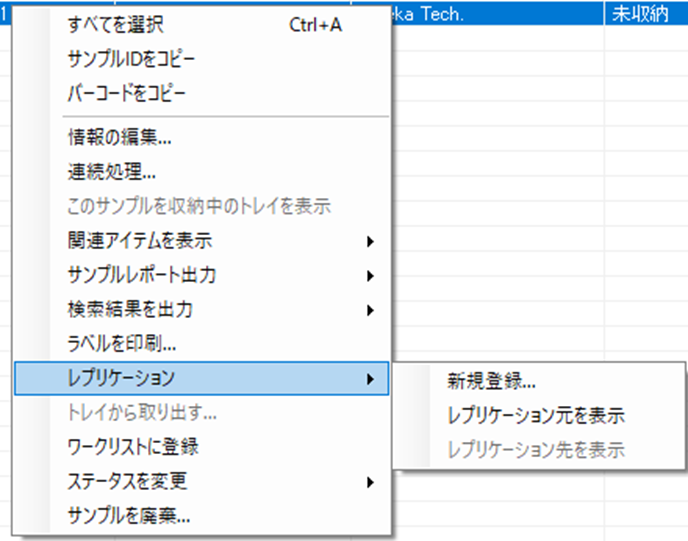Open 検索結果を出力 submenu

click(130, 309)
